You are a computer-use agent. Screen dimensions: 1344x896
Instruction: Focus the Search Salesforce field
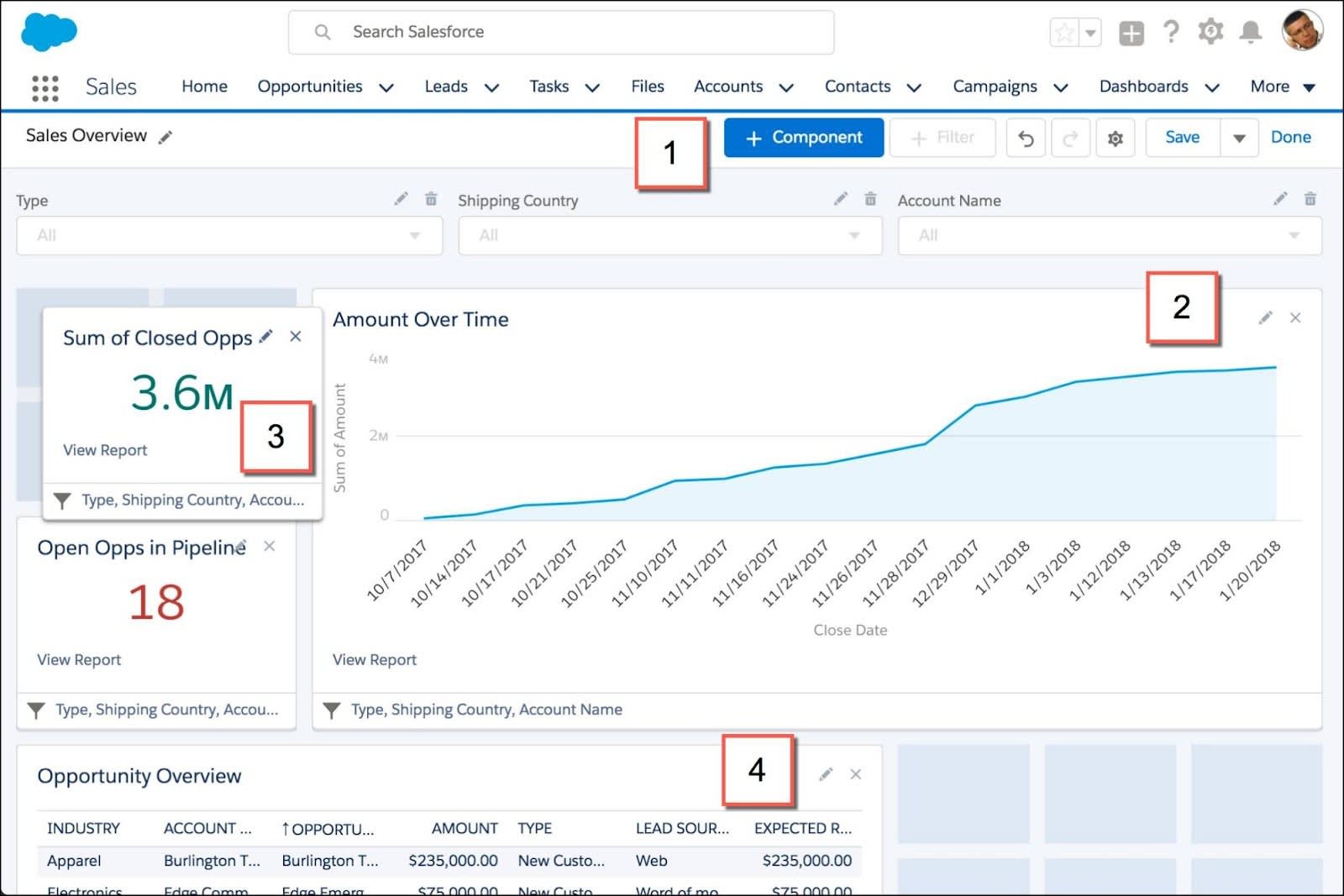click(561, 32)
